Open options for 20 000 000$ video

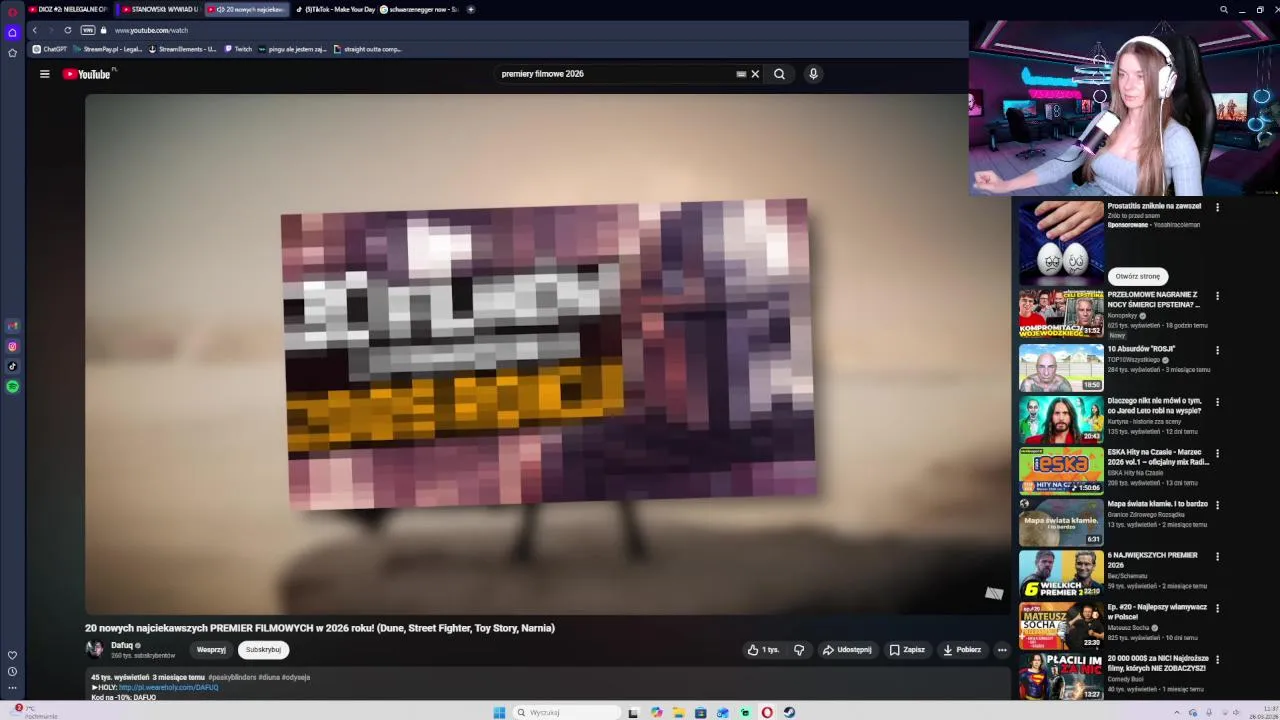pos(1217,660)
